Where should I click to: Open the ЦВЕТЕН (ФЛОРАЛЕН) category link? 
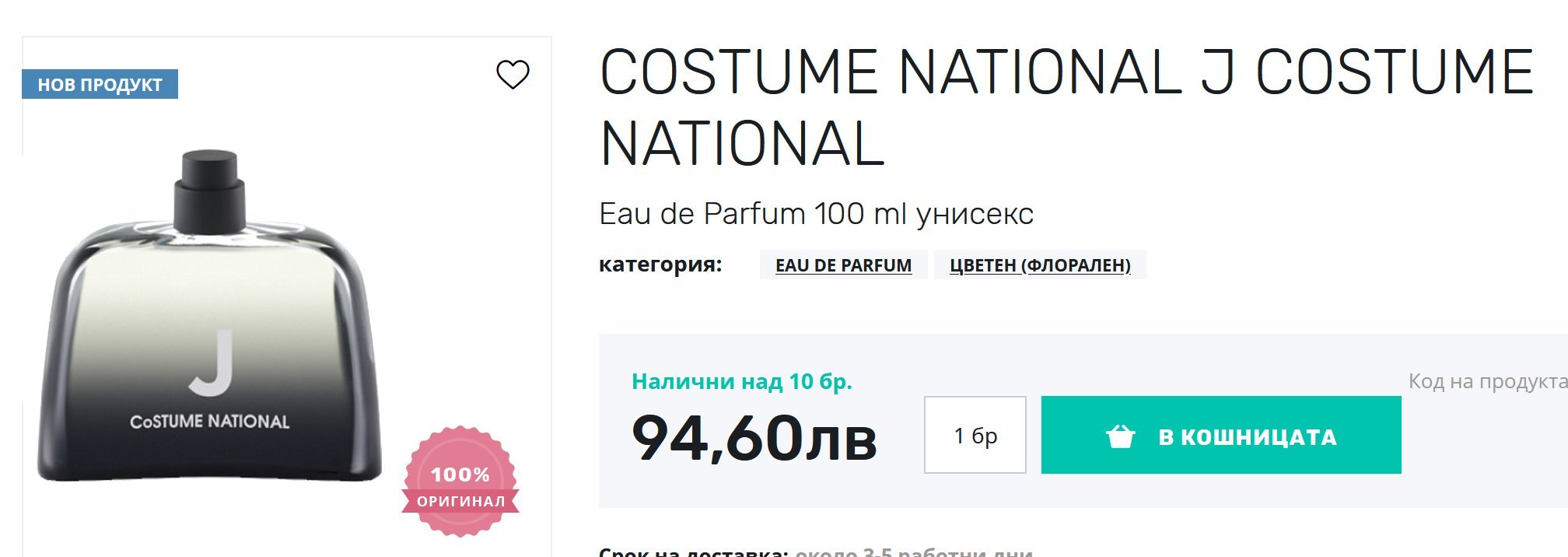tap(1040, 265)
